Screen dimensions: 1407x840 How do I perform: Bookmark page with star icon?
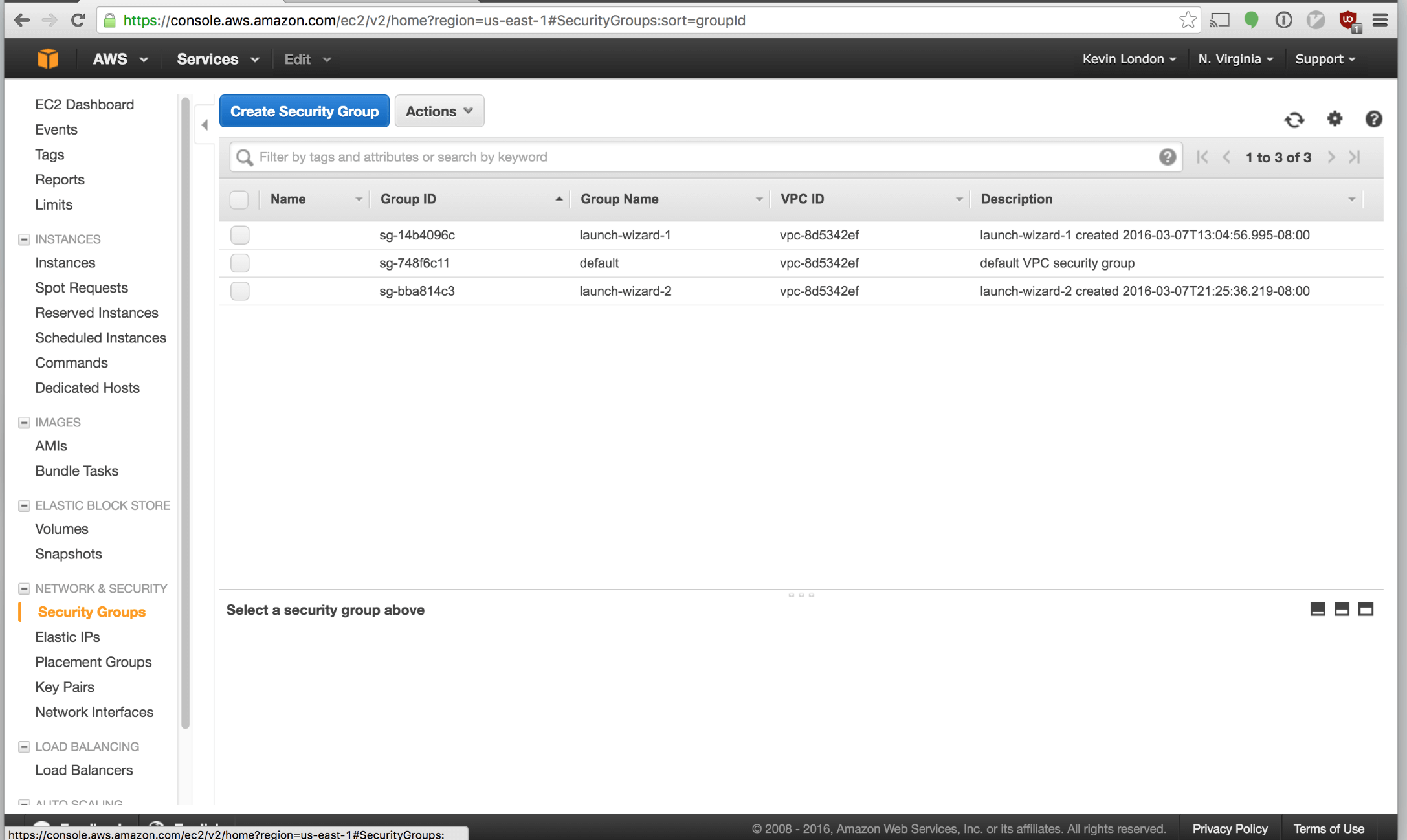pyautogui.click(x=1188, y=20)
